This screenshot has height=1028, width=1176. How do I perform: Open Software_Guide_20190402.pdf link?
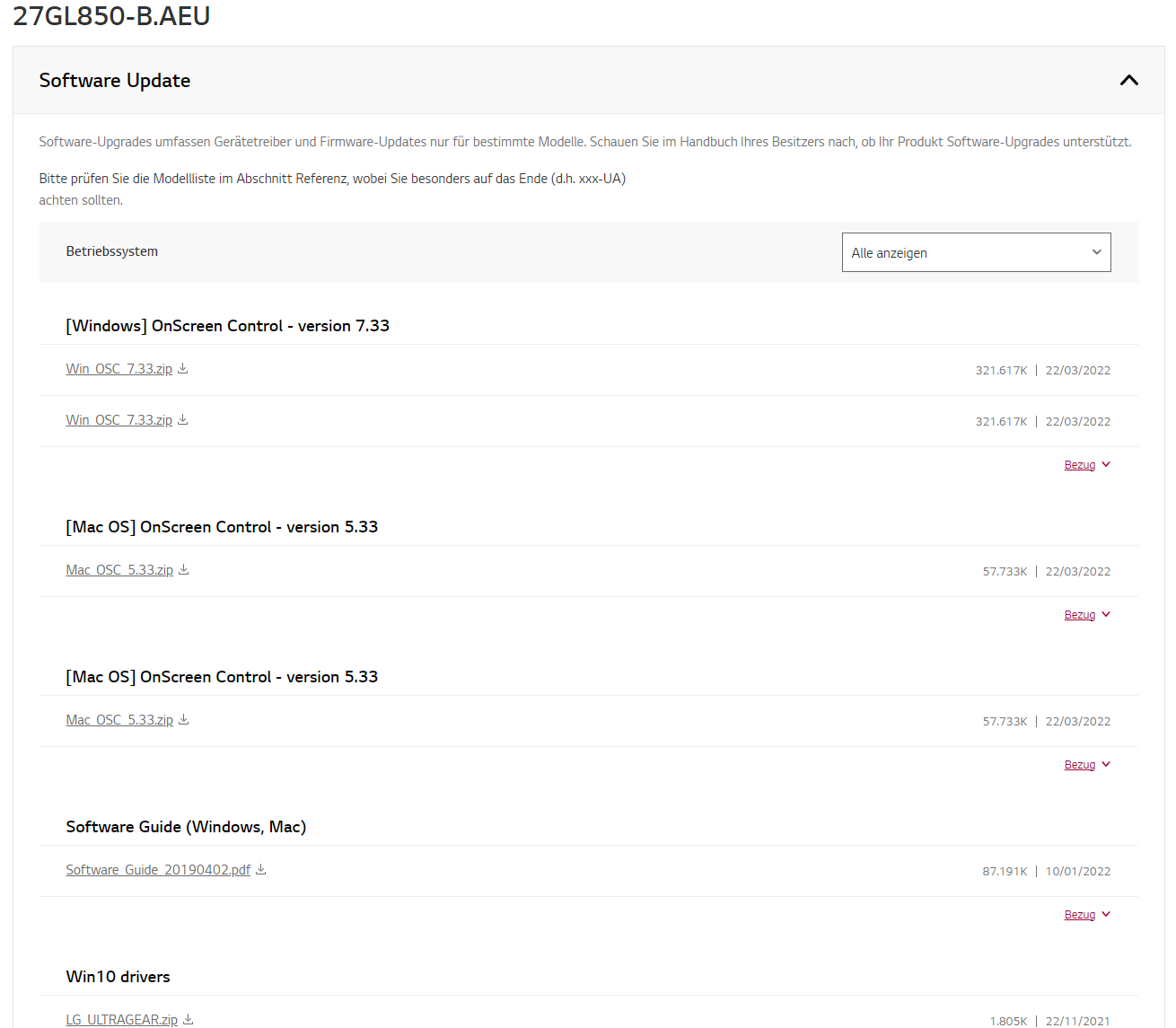tap(158, 870)
